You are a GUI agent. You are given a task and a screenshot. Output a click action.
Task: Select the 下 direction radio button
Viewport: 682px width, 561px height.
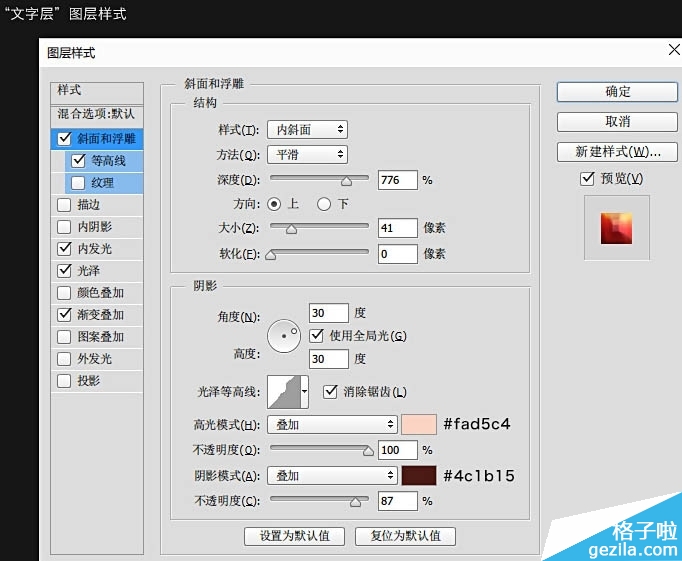[x=323, y=204]
